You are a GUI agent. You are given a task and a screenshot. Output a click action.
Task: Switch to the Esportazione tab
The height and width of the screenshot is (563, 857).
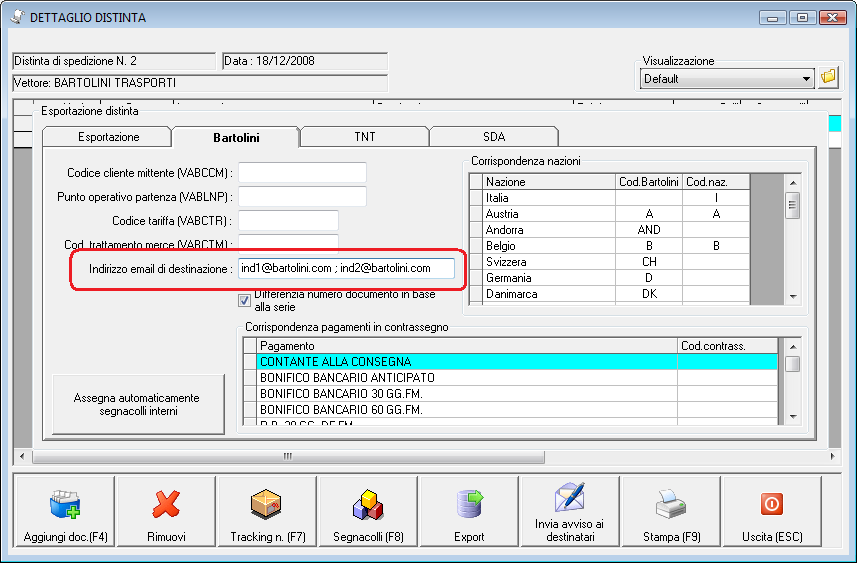tap(108, 137)
